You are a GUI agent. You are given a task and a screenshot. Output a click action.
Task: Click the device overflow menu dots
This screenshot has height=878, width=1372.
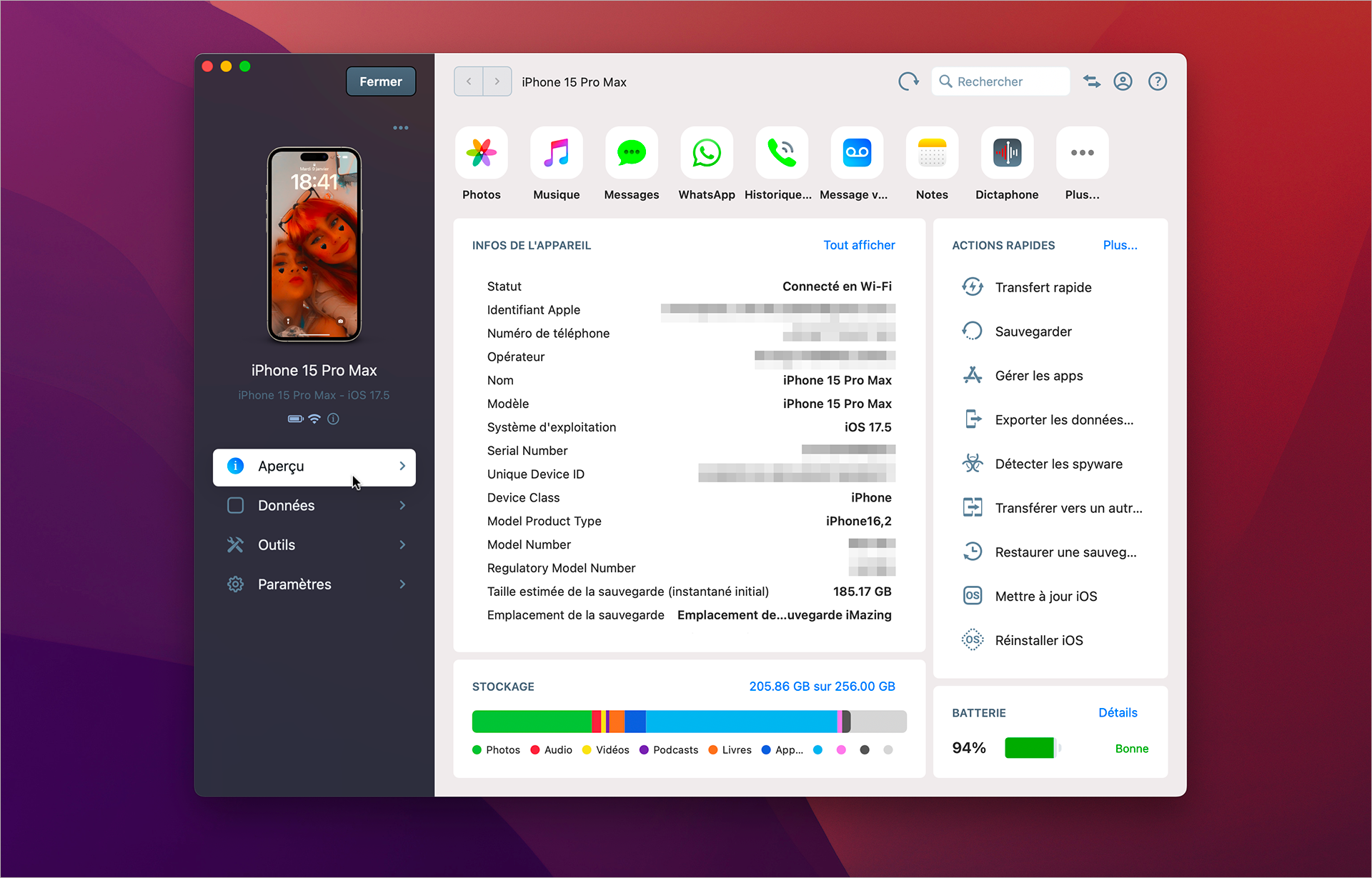point(401,127)
